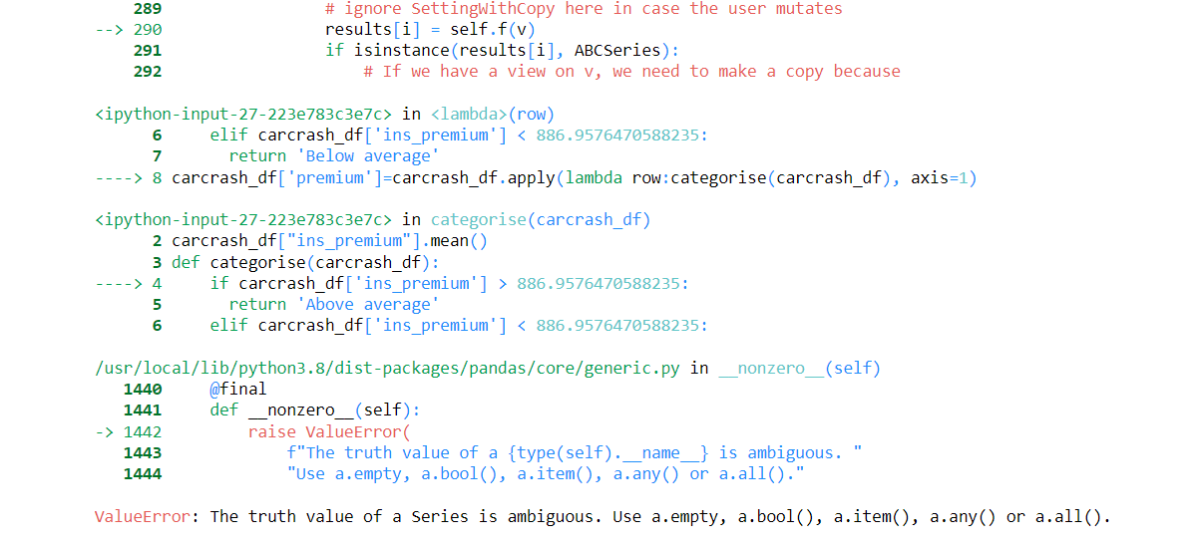Click line 292 comment about view on v
1200x547 pixels.
click(632, 71)
